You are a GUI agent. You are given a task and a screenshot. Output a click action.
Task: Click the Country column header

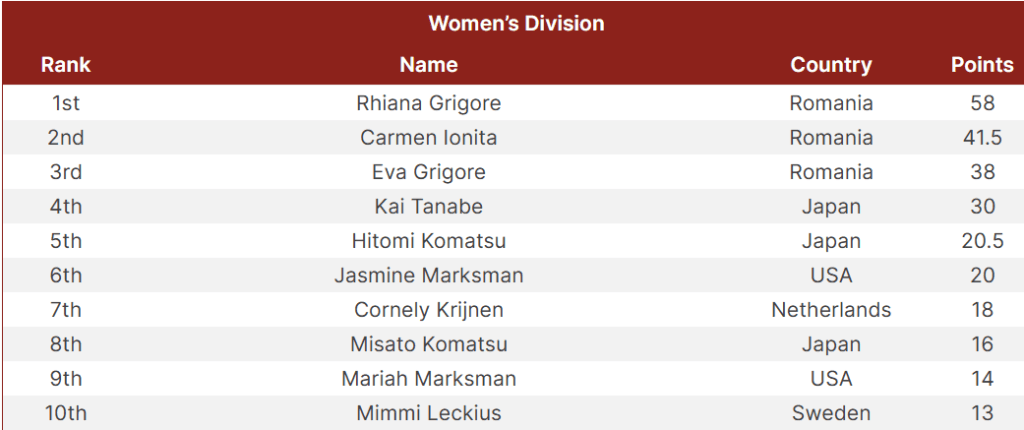831,65
